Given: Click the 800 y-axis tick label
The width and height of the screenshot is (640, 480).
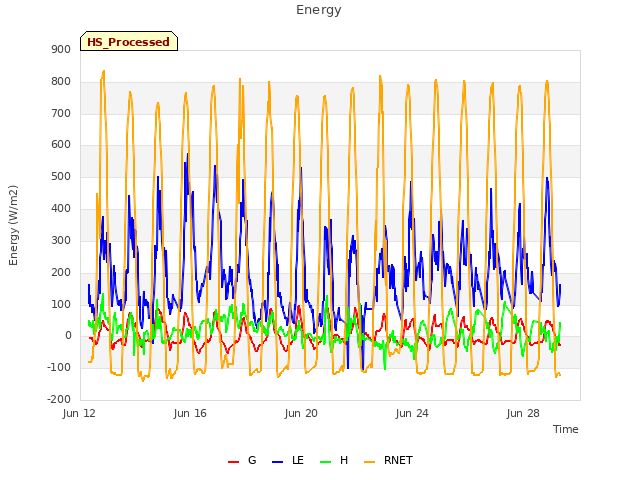Looking at the screenshot, I should click(x=61, y=82).
